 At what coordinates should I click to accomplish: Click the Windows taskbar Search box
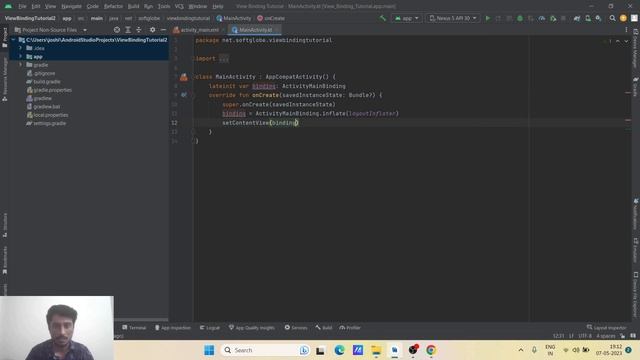(265, 350)
